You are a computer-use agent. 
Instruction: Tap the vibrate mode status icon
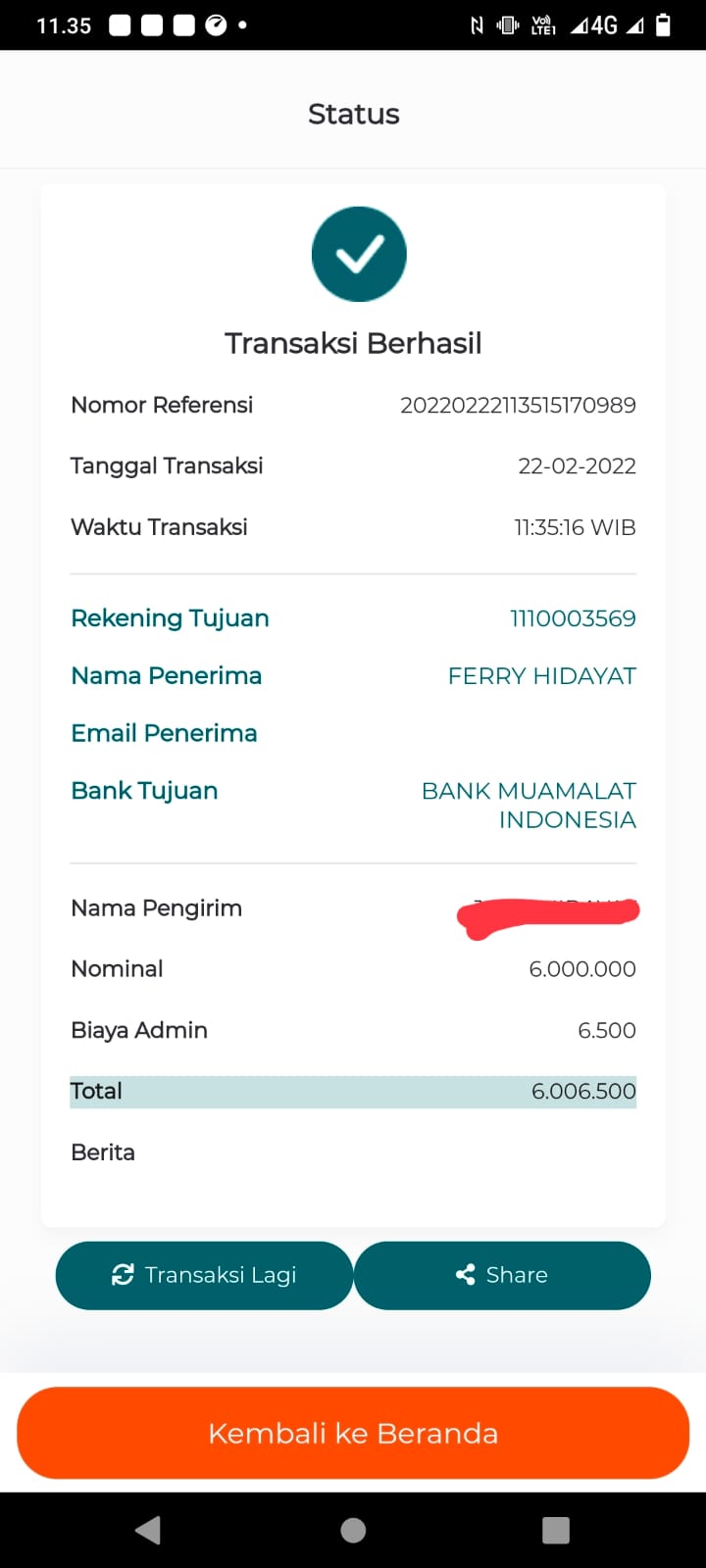coord(508,25)
